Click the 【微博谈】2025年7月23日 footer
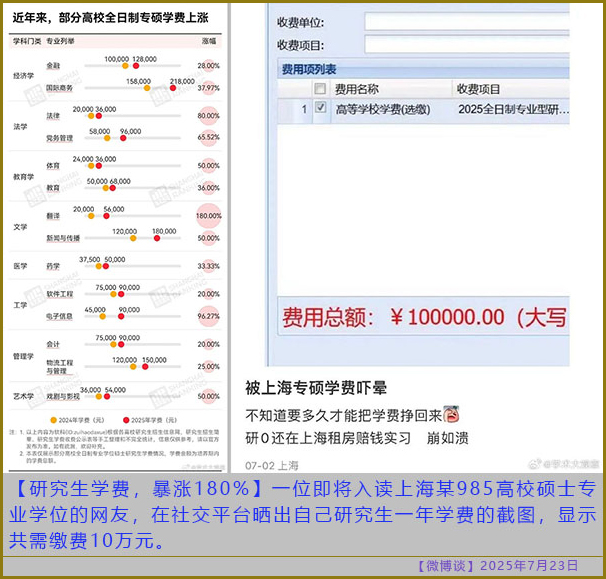 pos(497,566)
